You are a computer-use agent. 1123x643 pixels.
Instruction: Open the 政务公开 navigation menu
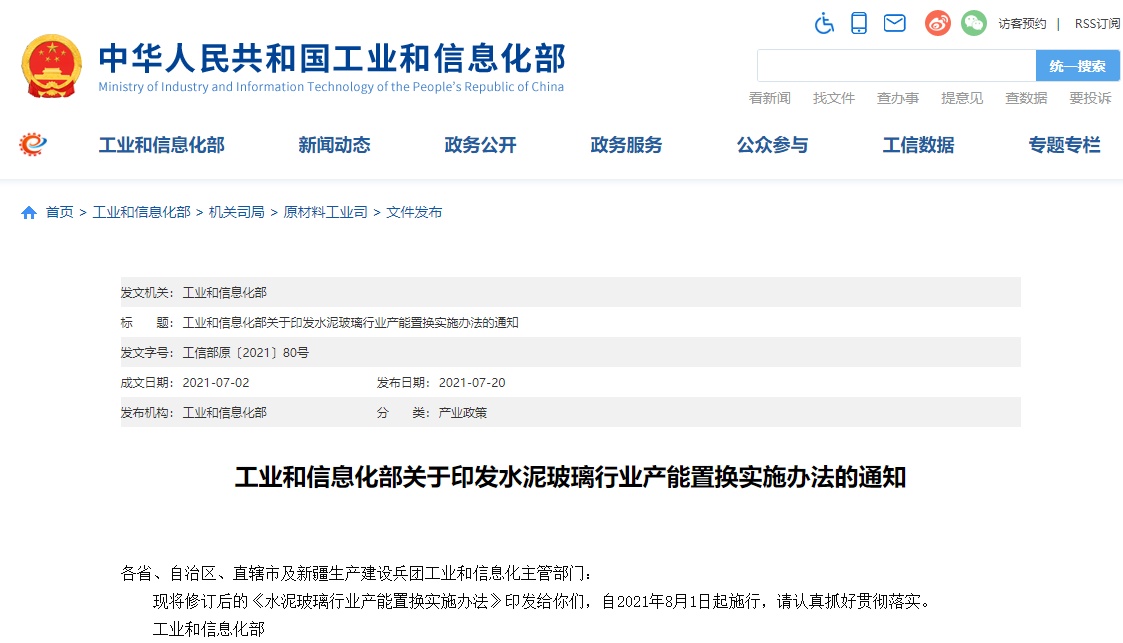pyautogui.click(x=481, y=145)
